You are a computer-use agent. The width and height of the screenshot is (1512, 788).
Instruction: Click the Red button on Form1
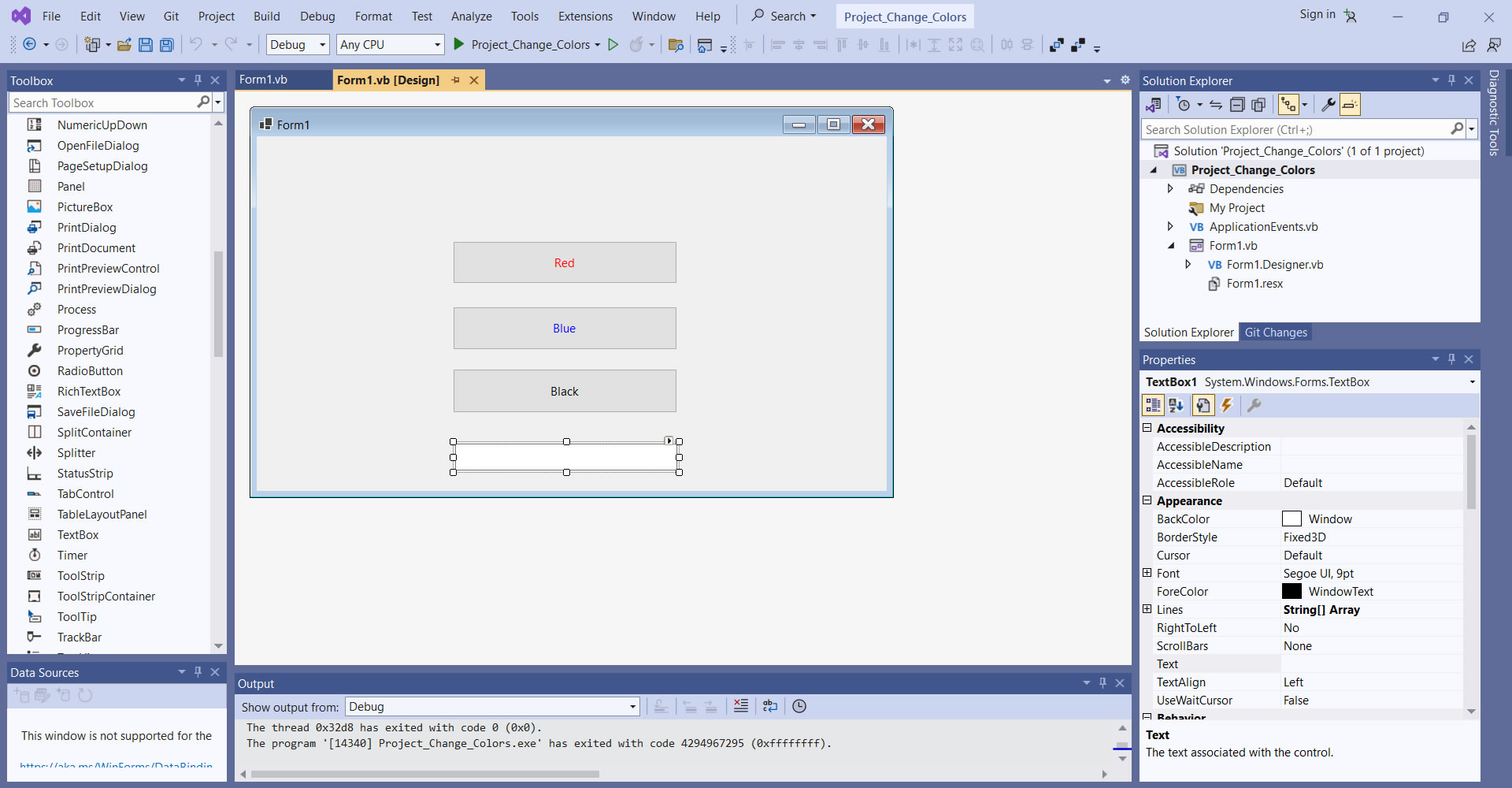pyautogui.click(x=564, y=262)
